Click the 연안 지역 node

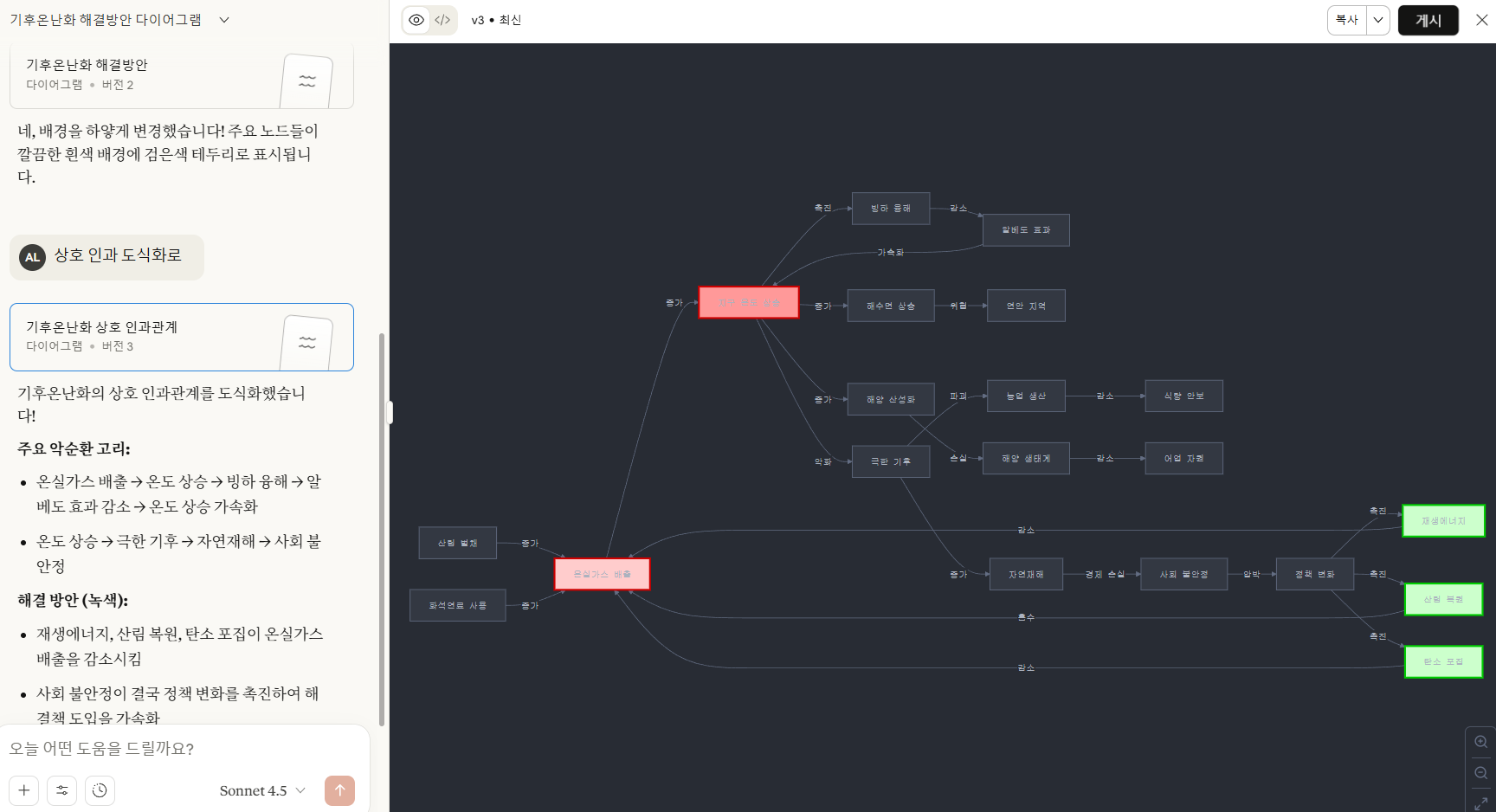coord(1026,306)
